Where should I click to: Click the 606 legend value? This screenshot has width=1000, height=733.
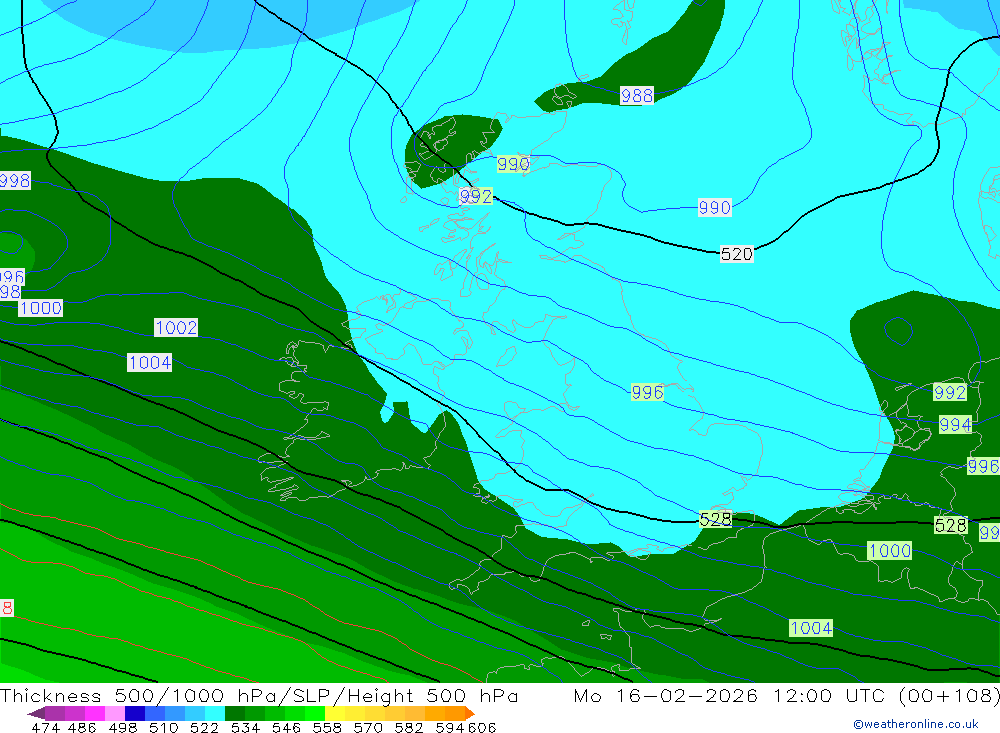tap(482, 727)
